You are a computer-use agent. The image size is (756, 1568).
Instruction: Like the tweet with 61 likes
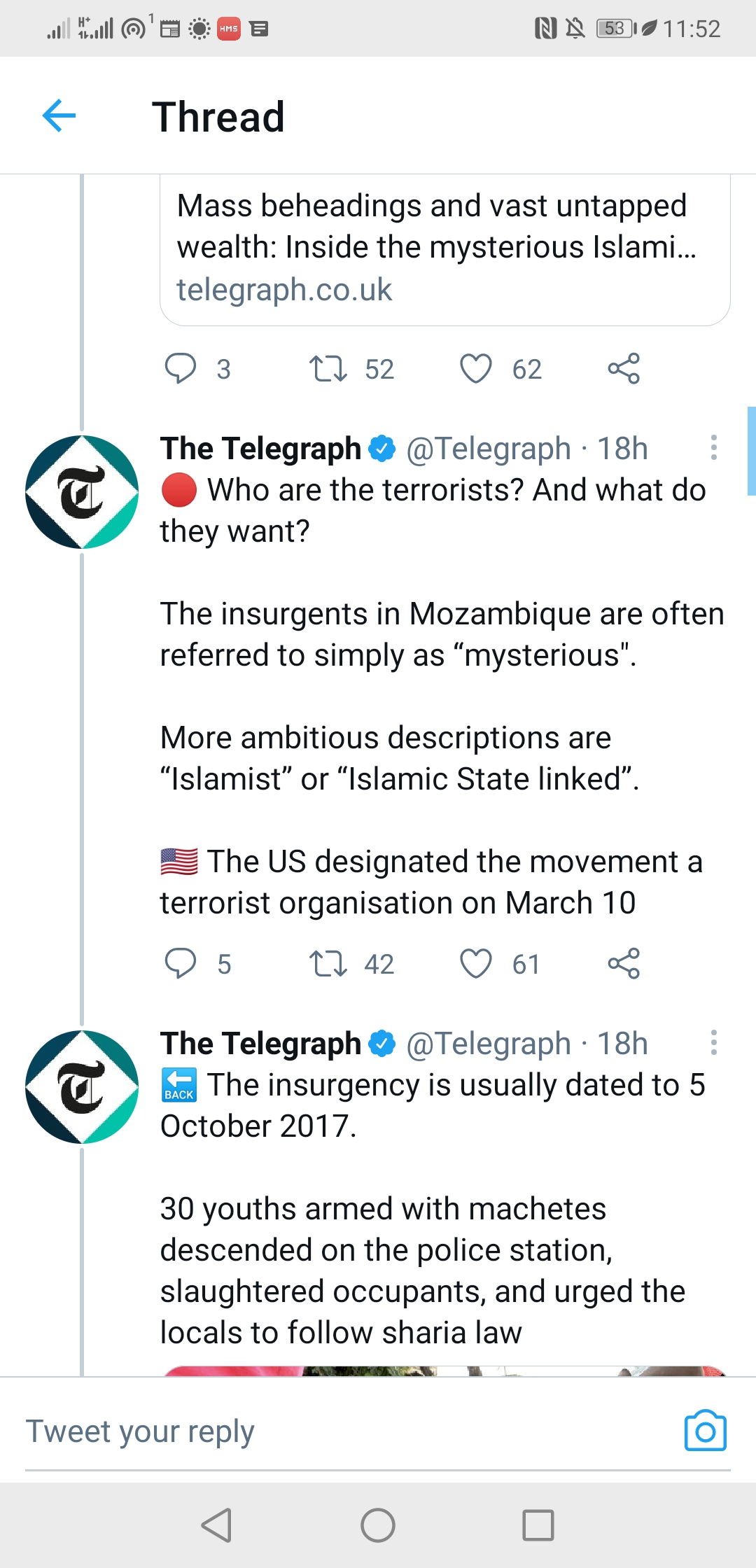(x=476, y=963)
